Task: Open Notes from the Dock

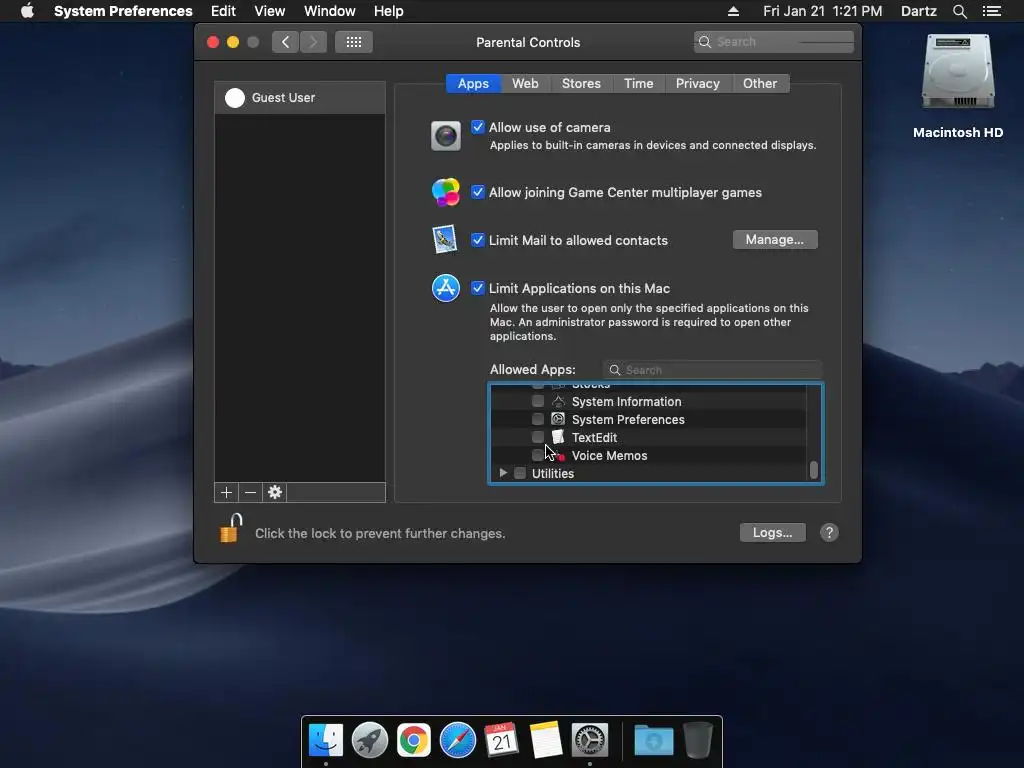Action: coord(545,741)
